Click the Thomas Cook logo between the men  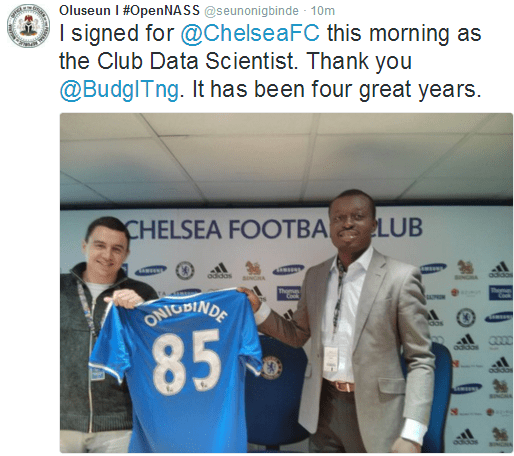288,294
